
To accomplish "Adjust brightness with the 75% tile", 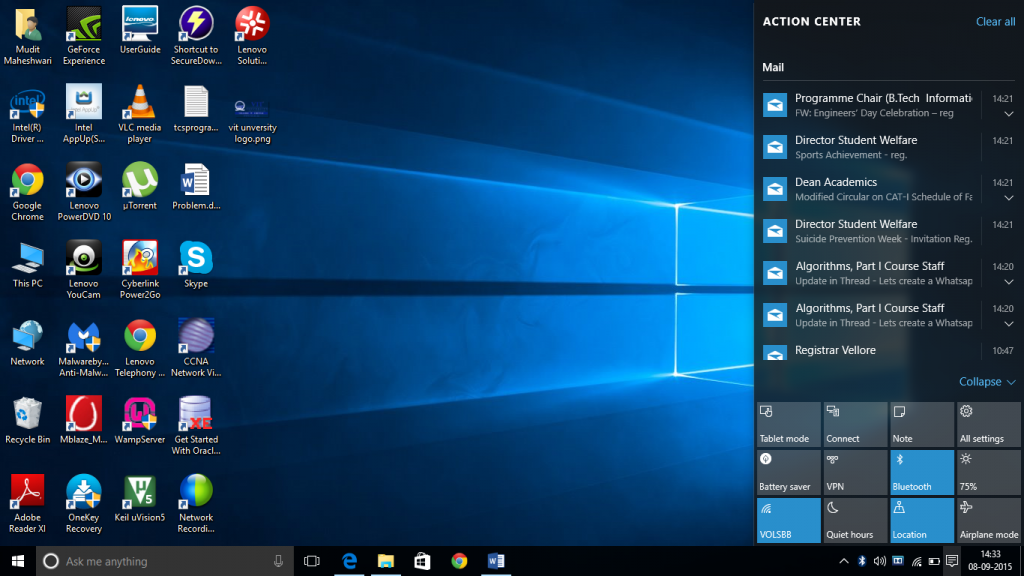I will click(x=988, y=472).
